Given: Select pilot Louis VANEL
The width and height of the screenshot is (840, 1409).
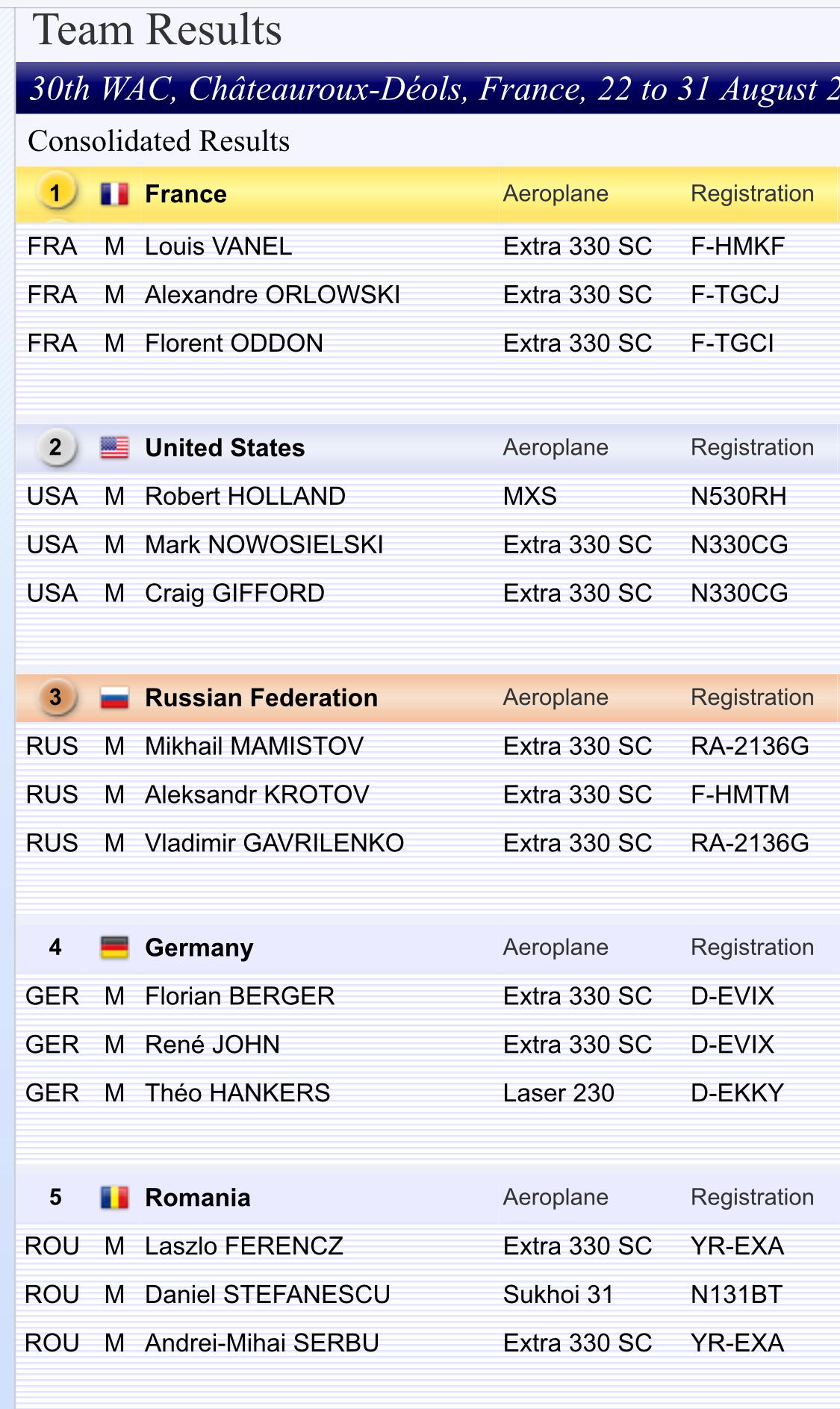Looking at the screenshot, I should 218,246.
